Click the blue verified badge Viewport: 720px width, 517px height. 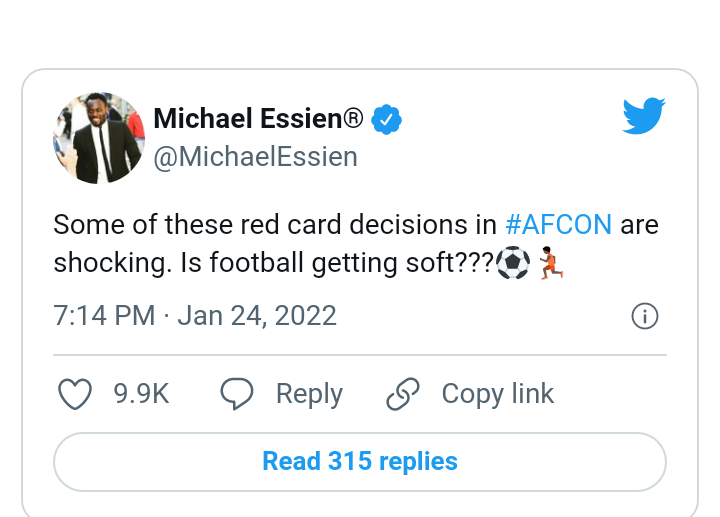tap(386, 119)
